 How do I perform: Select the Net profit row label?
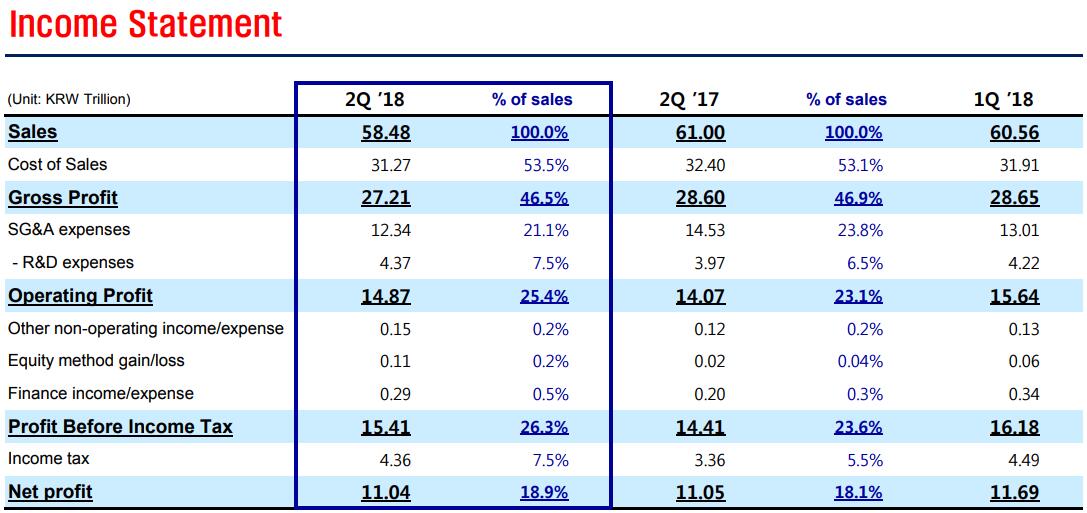50,491
